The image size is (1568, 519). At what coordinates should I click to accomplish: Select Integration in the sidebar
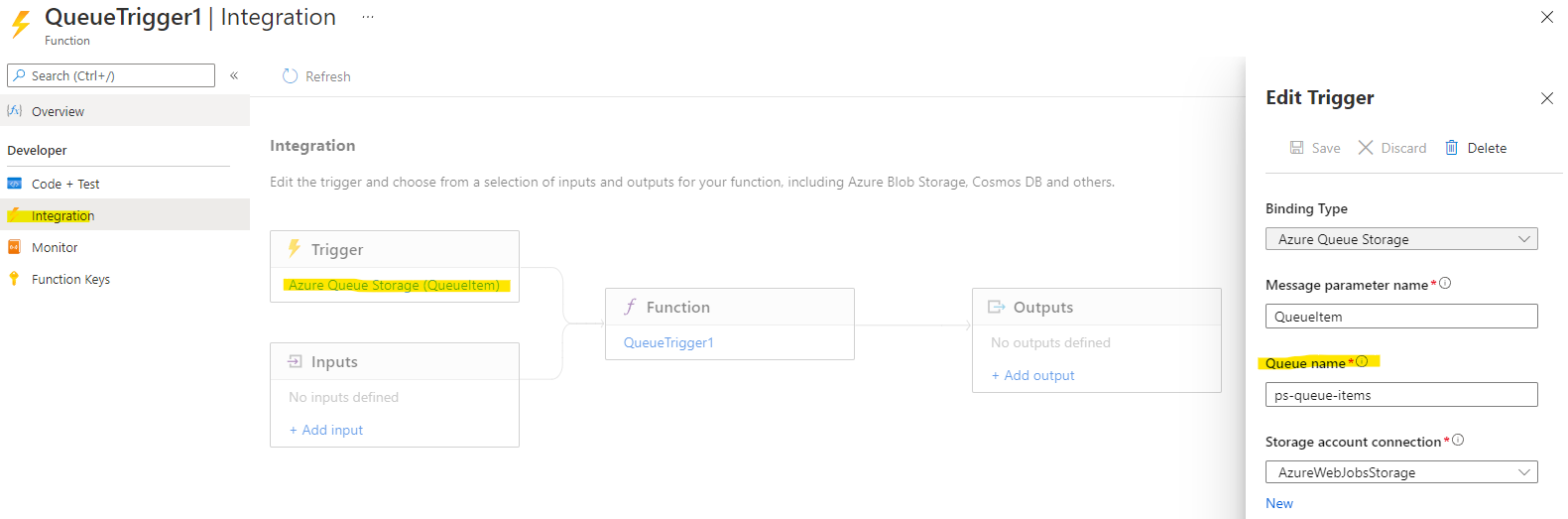(x=125, y=215)
